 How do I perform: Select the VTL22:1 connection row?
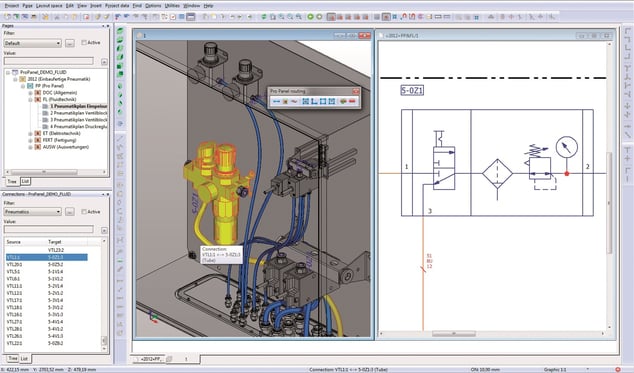[46, 343]
